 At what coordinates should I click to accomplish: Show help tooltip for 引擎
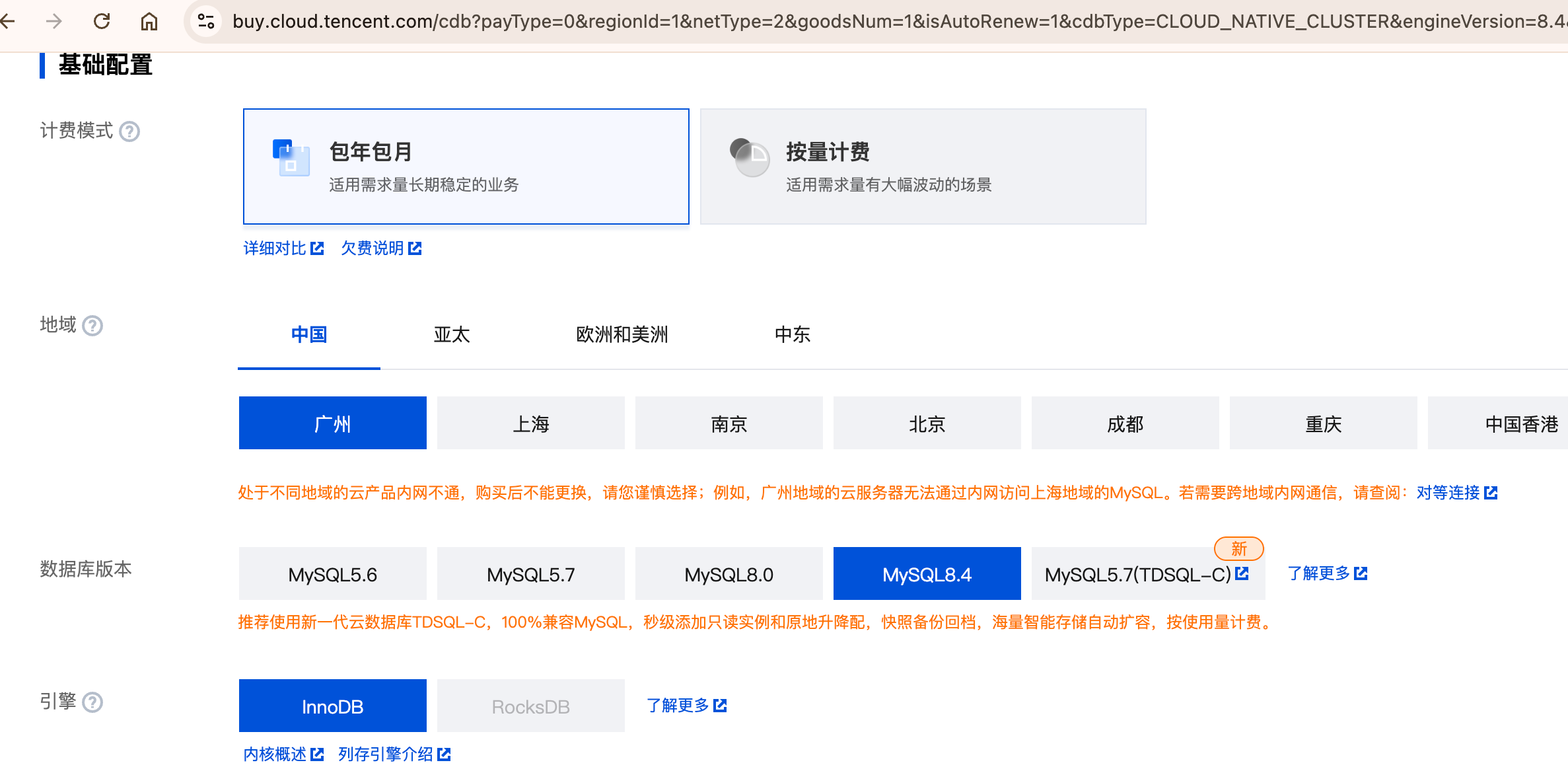(x=92, y=702)
